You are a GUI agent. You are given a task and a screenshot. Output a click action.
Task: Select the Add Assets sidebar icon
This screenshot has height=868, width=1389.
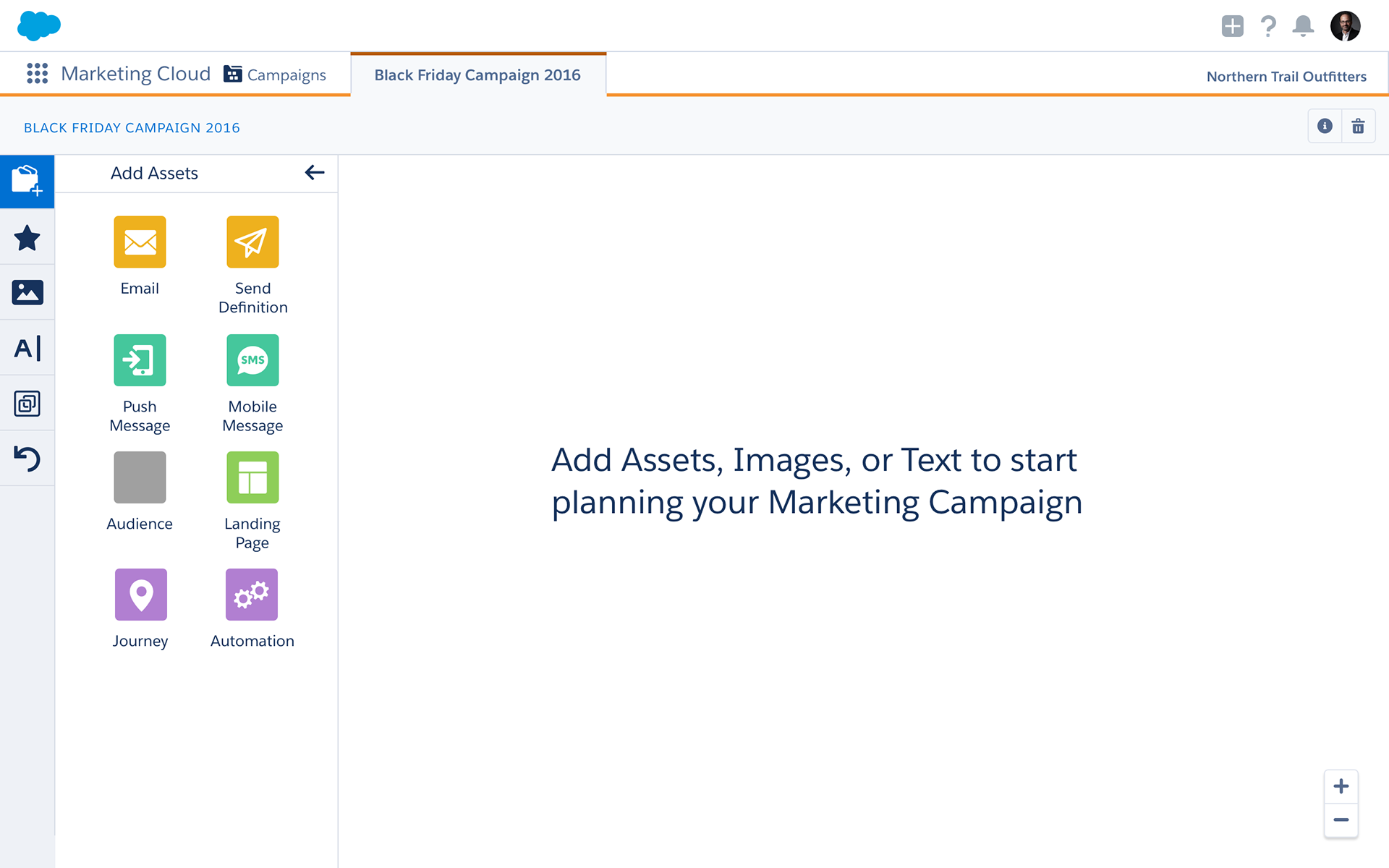tap(27, 182)
